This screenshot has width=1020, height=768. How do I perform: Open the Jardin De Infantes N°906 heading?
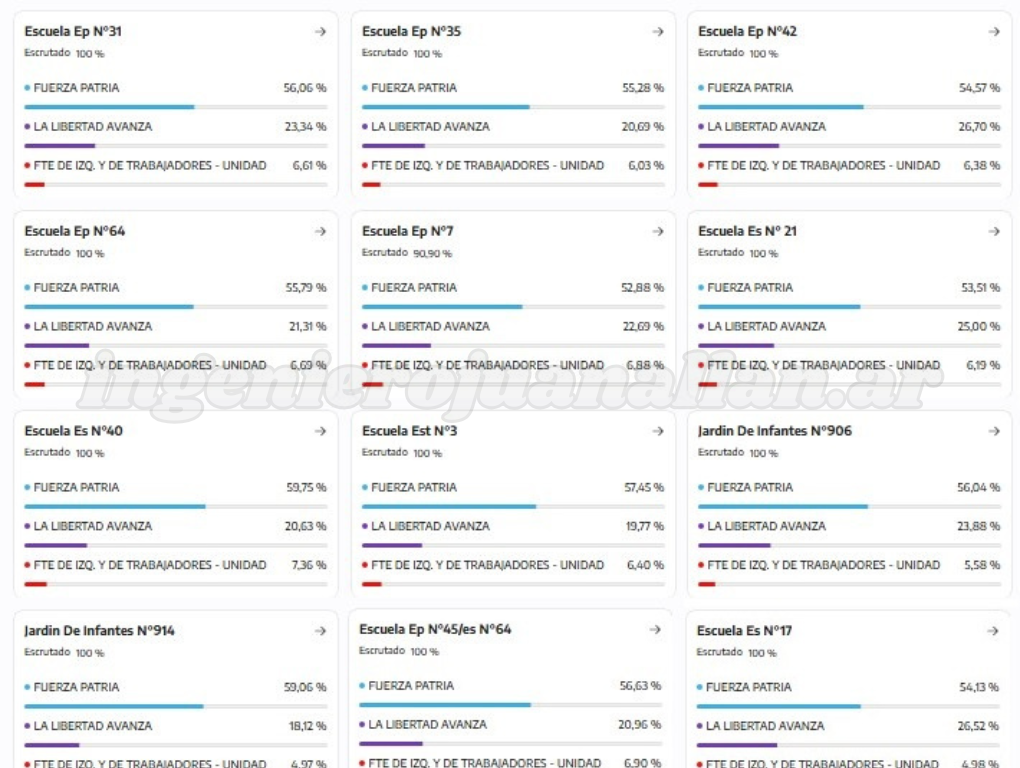pyautogui.click(x=775, y=431)
